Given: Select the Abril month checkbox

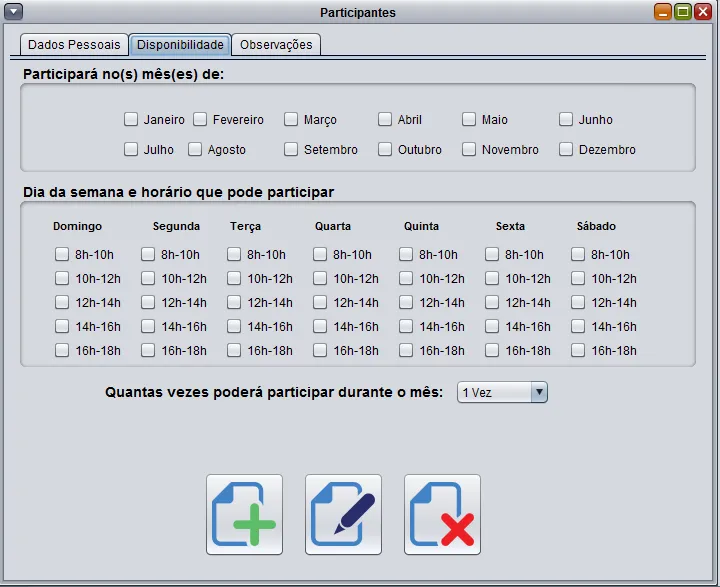Looking at the screenshot, I should tap(385, 119).
